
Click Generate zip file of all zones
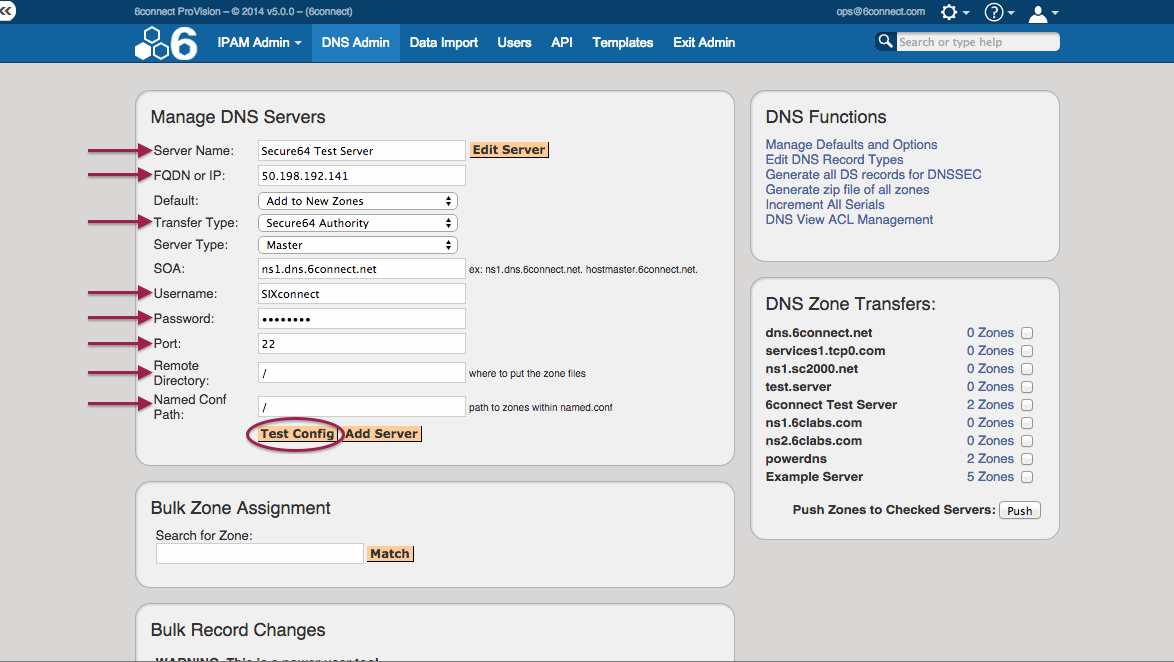847,189
